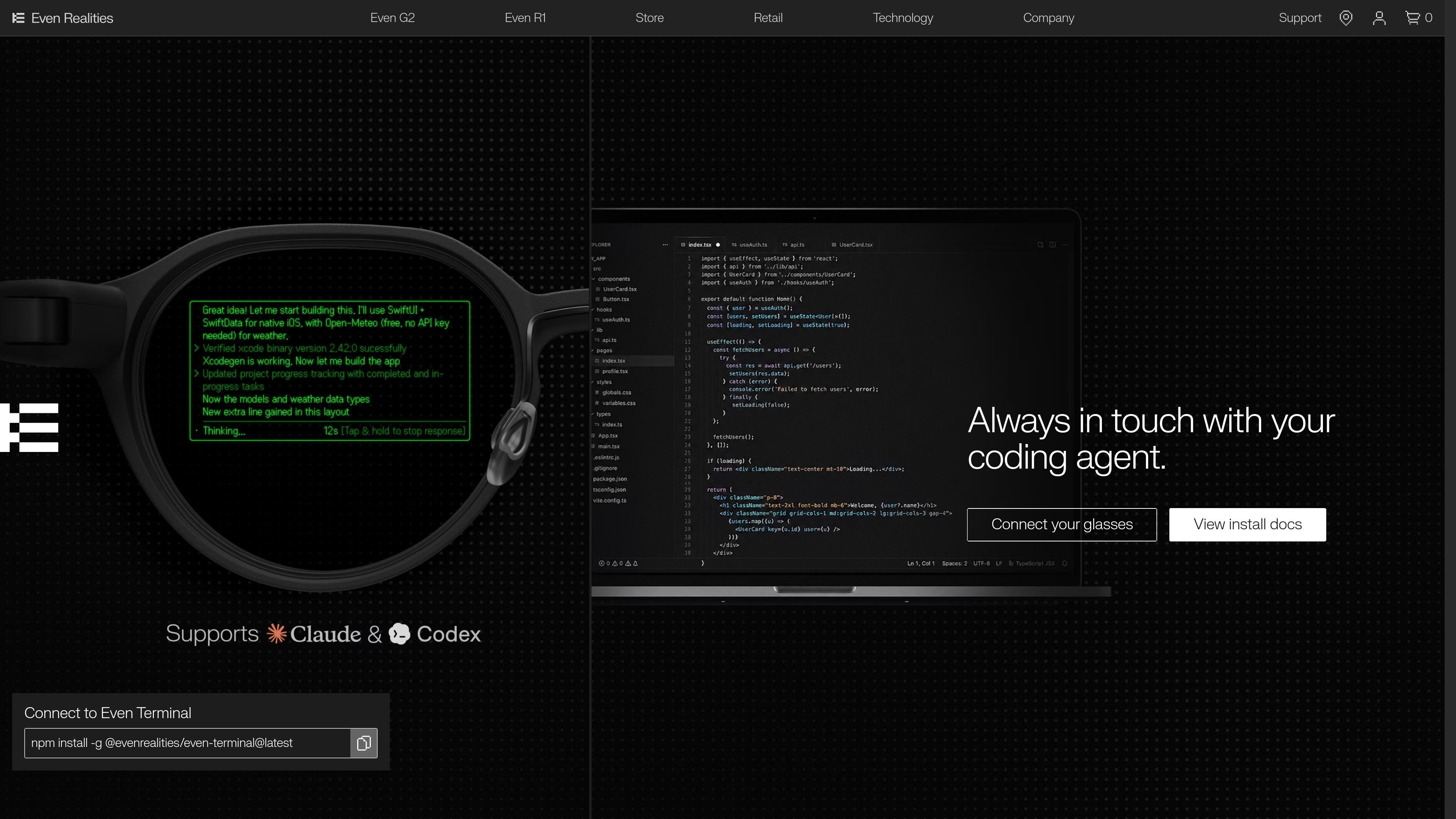Visit the Support link

(x=1300, y=18)
